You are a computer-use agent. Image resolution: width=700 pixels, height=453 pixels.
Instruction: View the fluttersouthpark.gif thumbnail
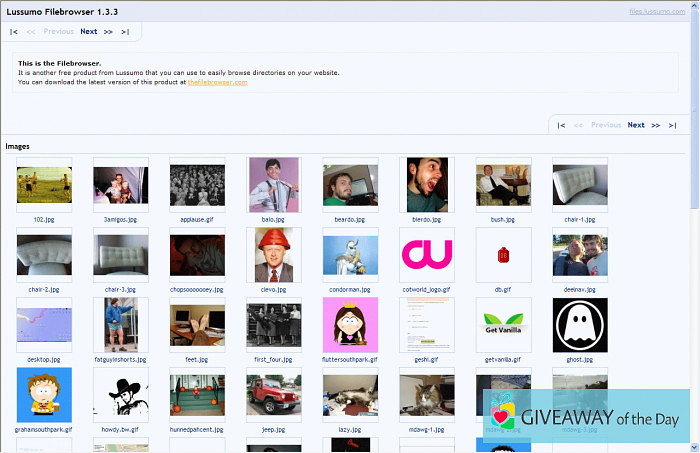[x=350, y=325]
